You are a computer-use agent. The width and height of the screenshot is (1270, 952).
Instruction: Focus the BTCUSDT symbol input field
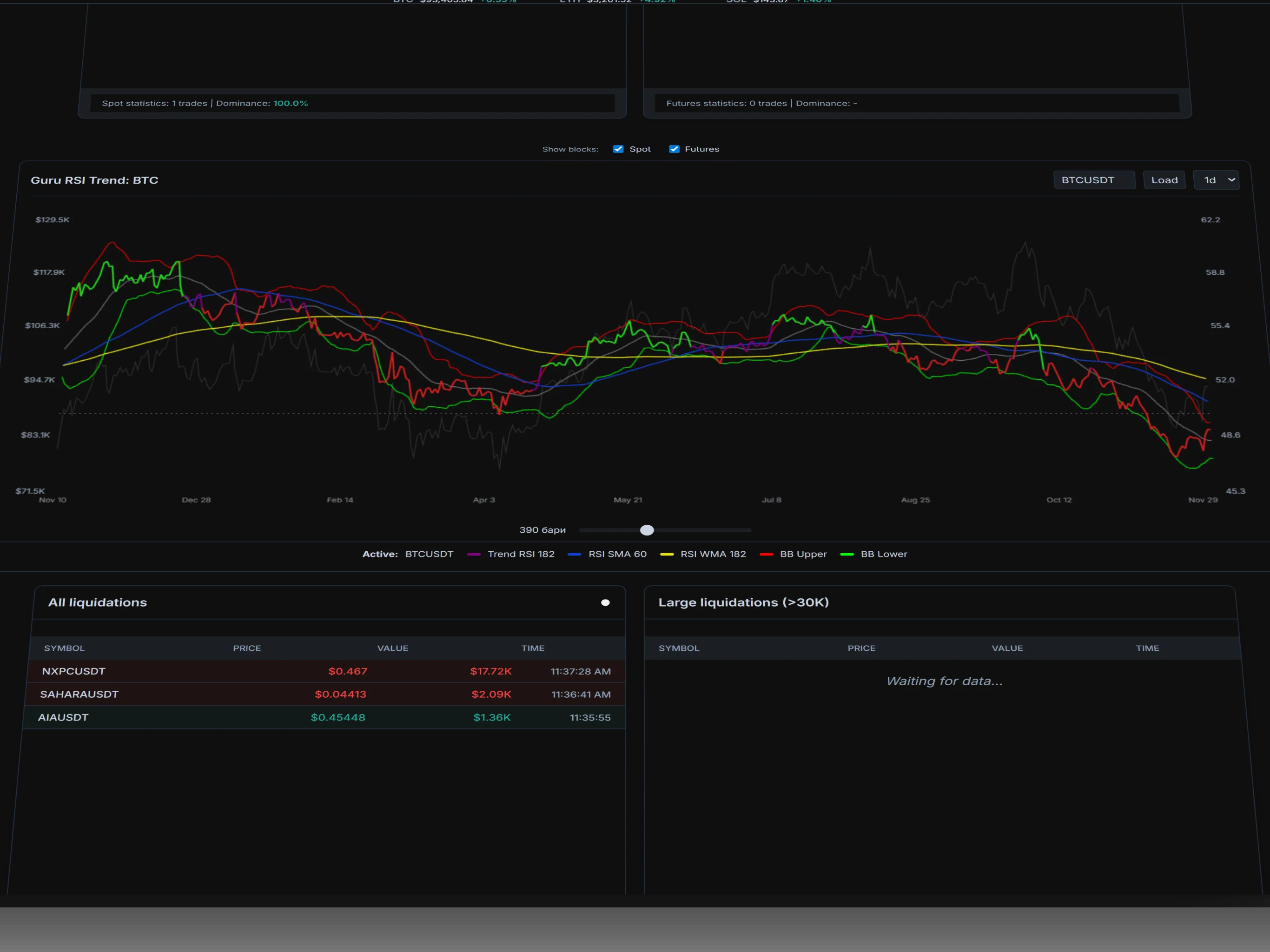pos(1094,180)
